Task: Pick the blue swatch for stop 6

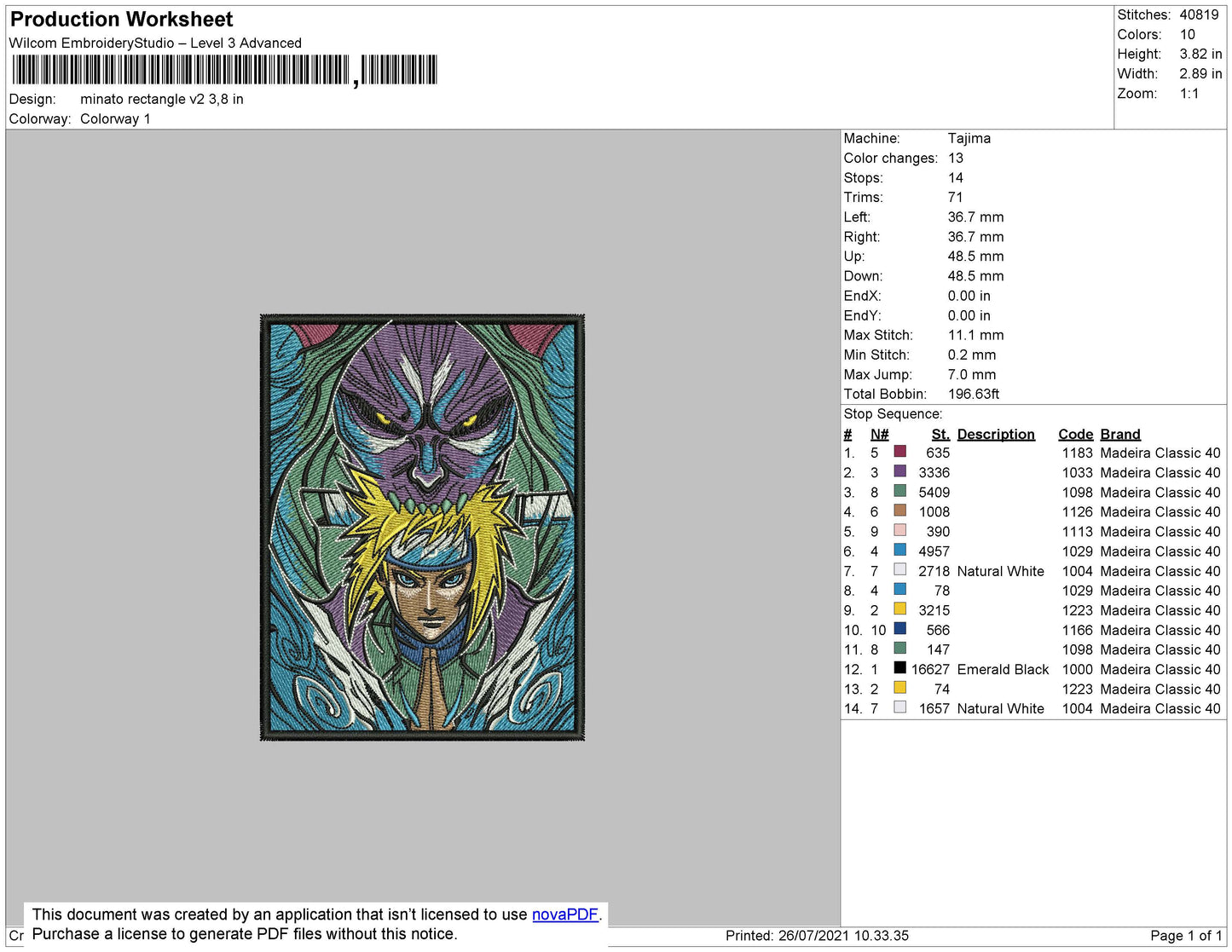Action: tap(899, 550)
